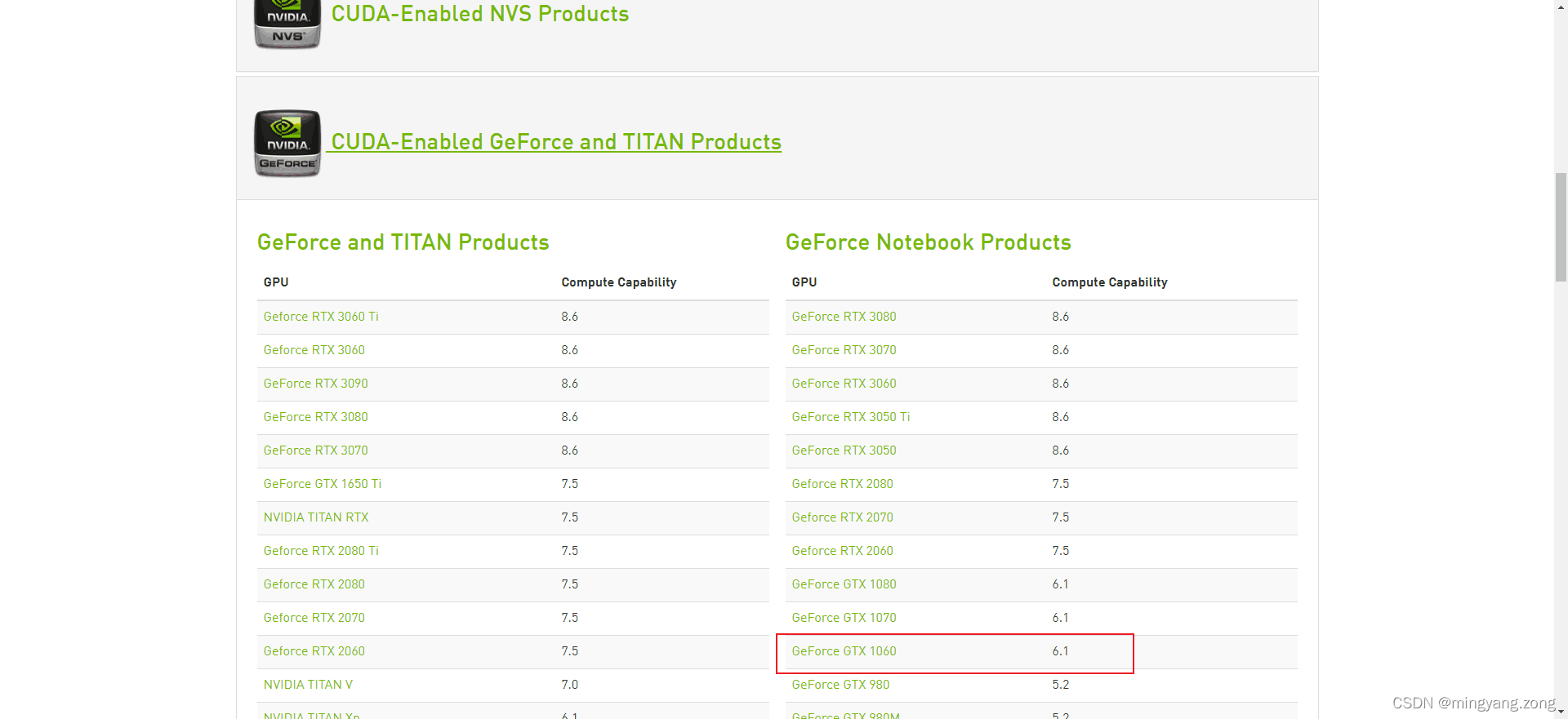Open notebook Geforce RTX 2070 link
Screen dimensions: 1568x719
point(842,517)
